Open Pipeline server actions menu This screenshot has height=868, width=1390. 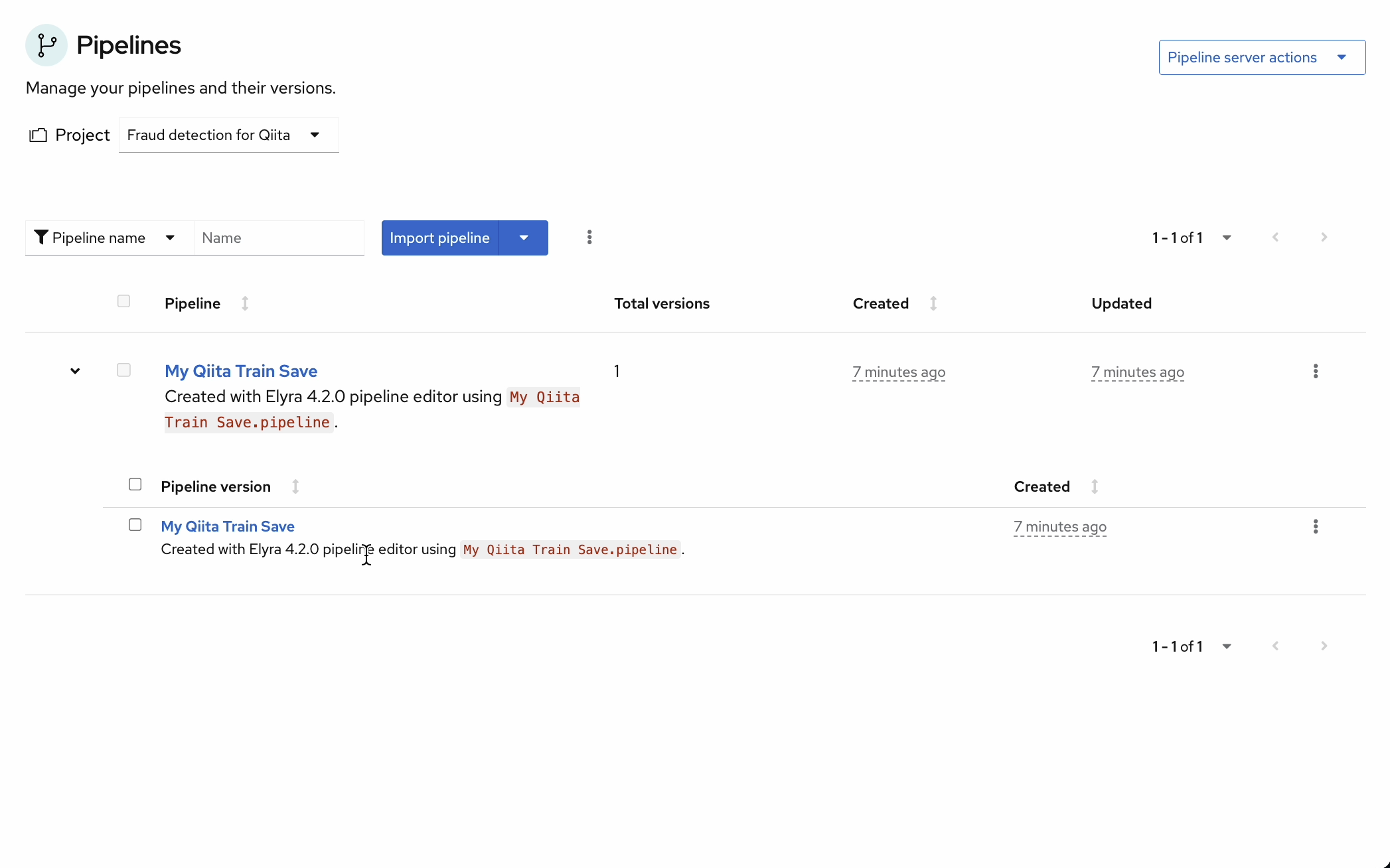click(x=1261, y=58)
